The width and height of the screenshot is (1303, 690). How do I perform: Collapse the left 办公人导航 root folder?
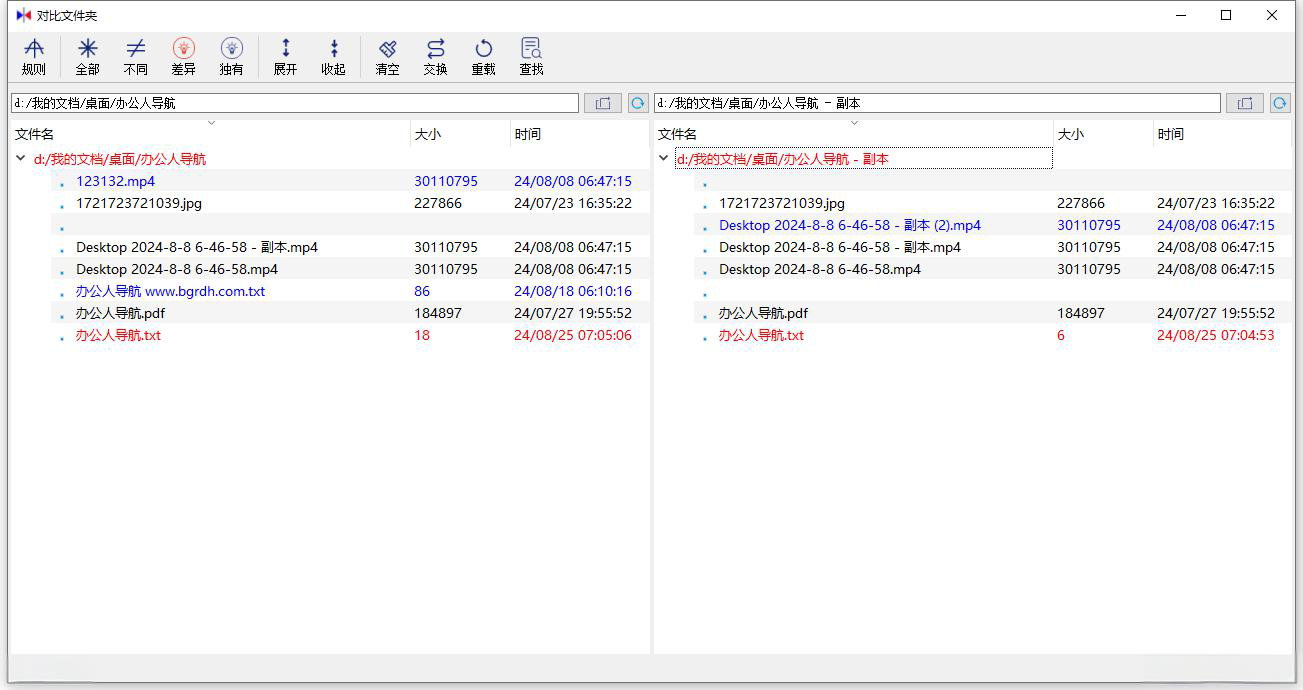point(21,158)
